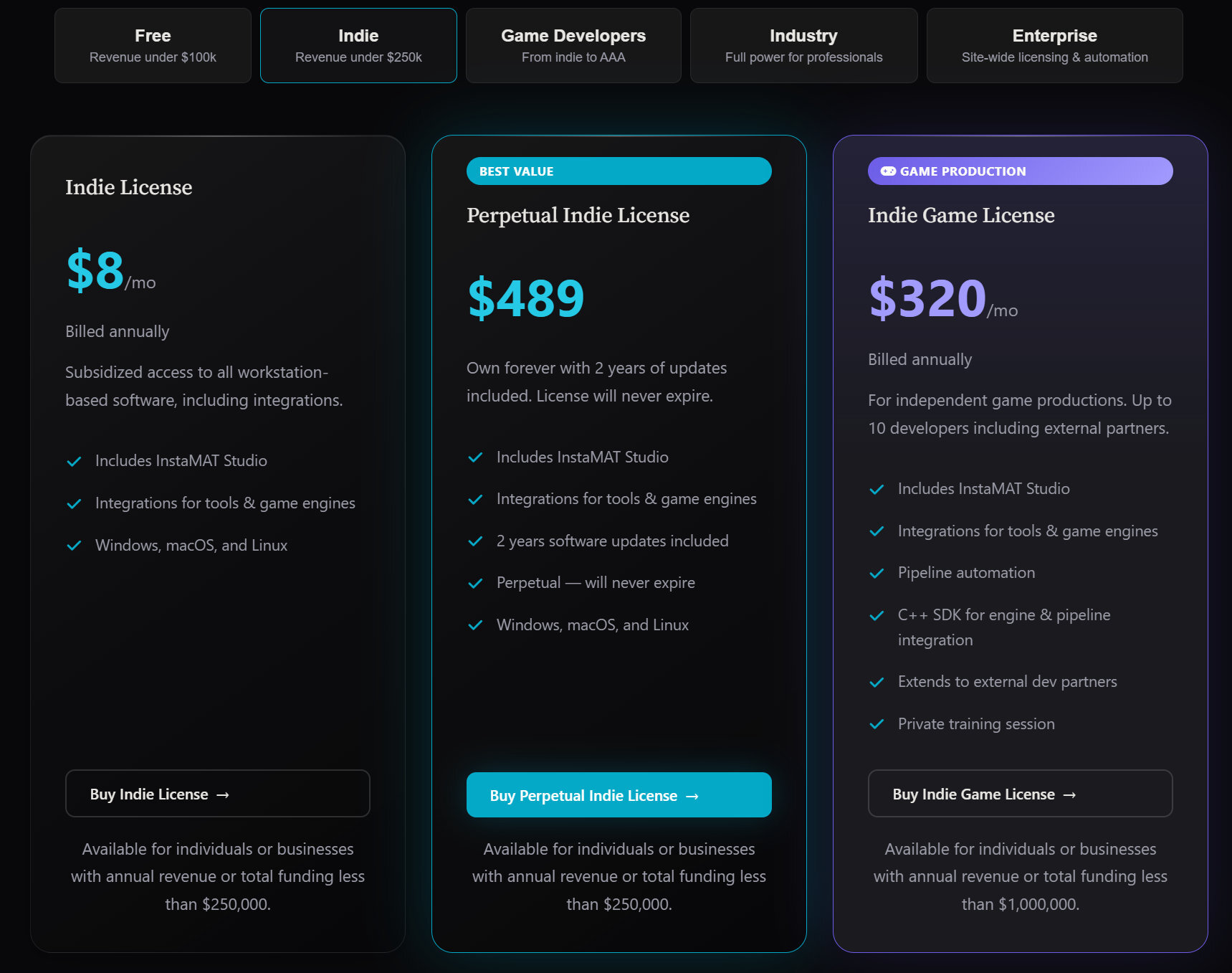
Task: Click the gamepad icon in Game Production badge
Action: click(888, 171)
